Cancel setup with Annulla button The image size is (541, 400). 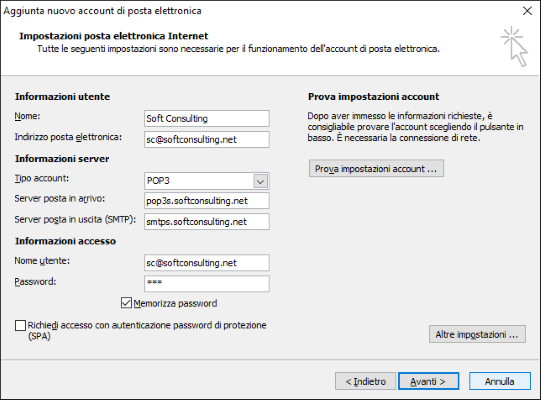tap(500, 381)
